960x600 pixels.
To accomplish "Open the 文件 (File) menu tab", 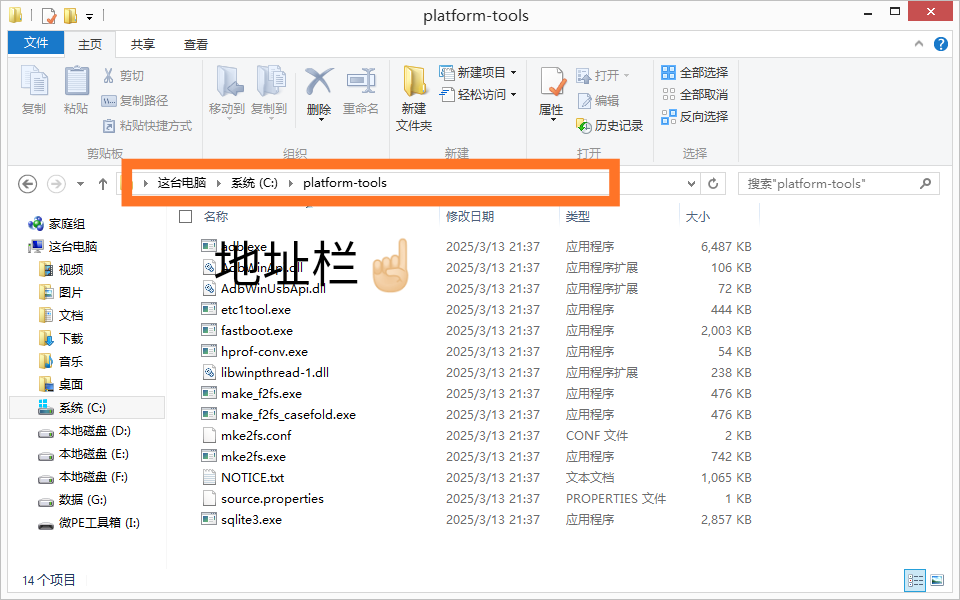I will point(36,44).
